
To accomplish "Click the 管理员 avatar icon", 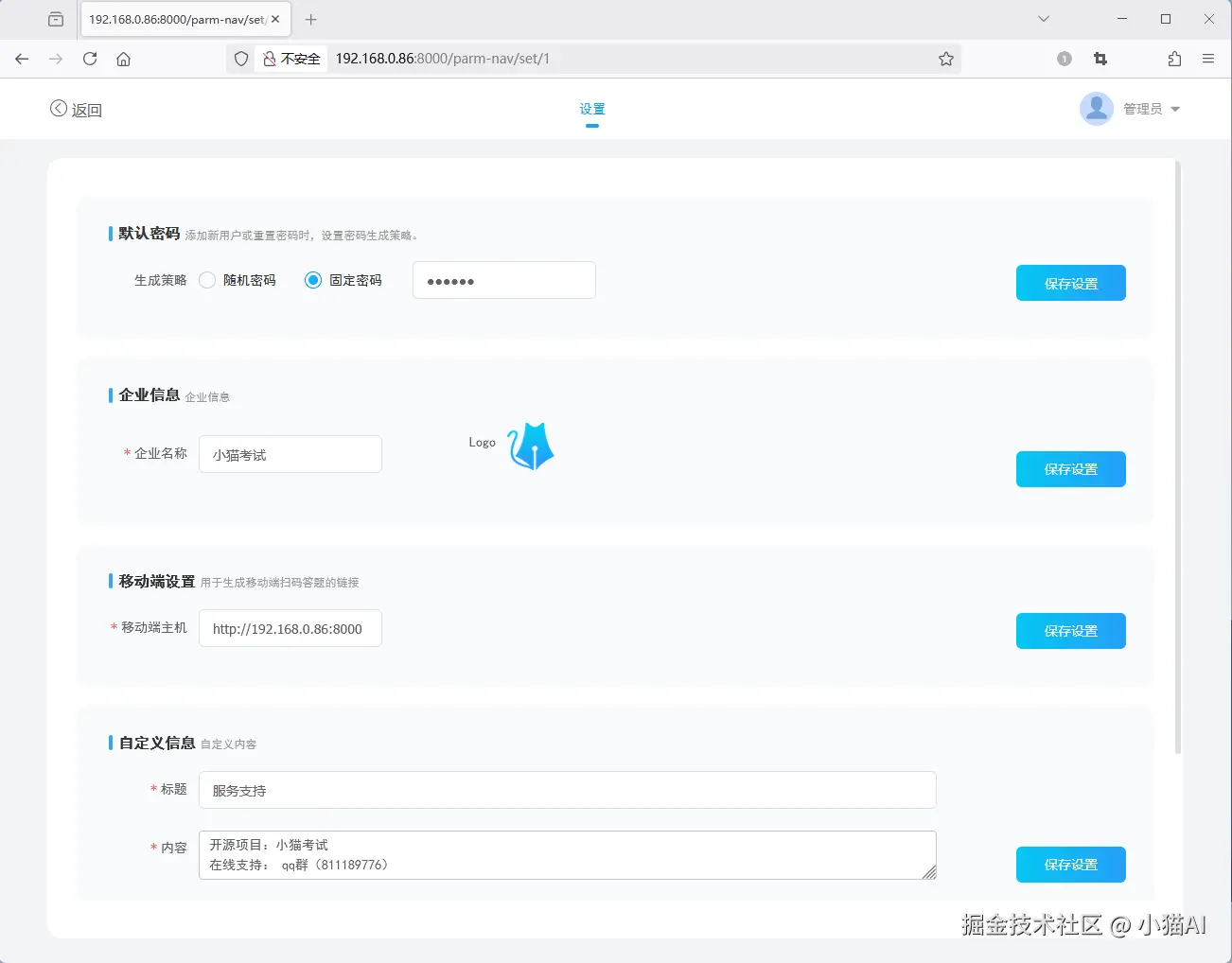I will click(1096, 108).
